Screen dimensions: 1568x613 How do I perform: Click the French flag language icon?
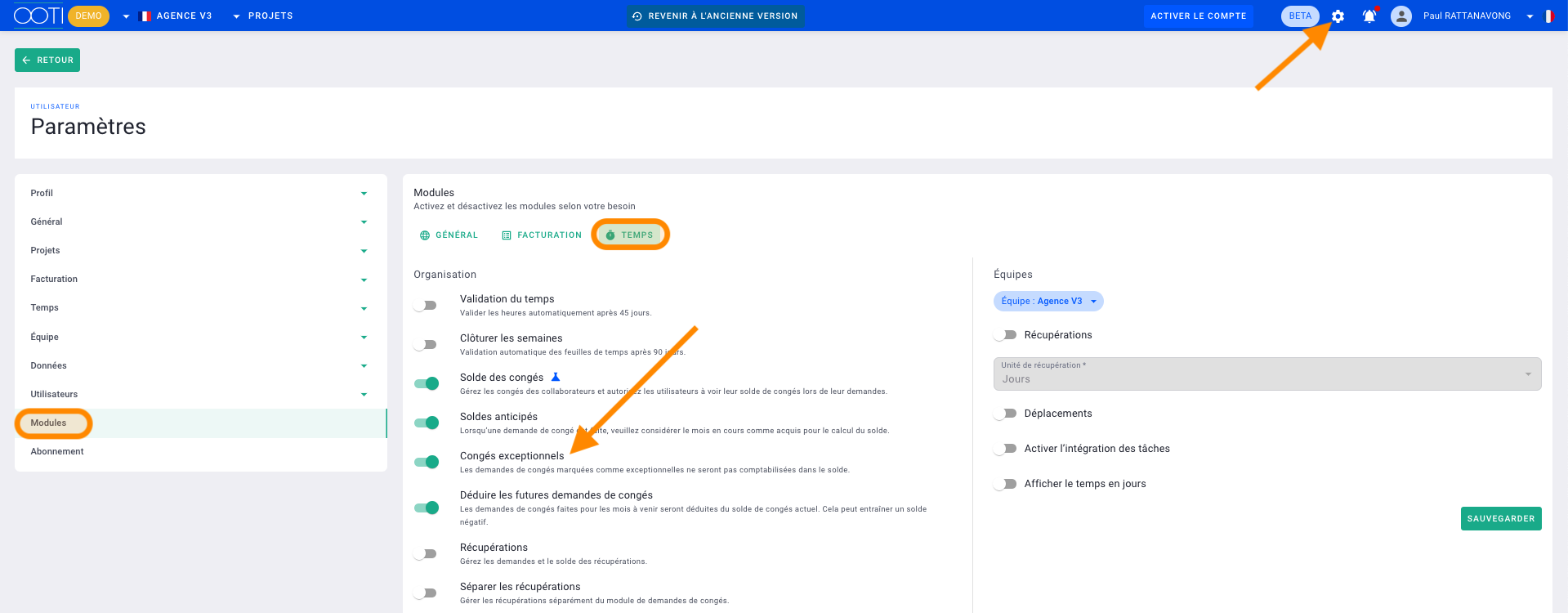[1548, 16]
